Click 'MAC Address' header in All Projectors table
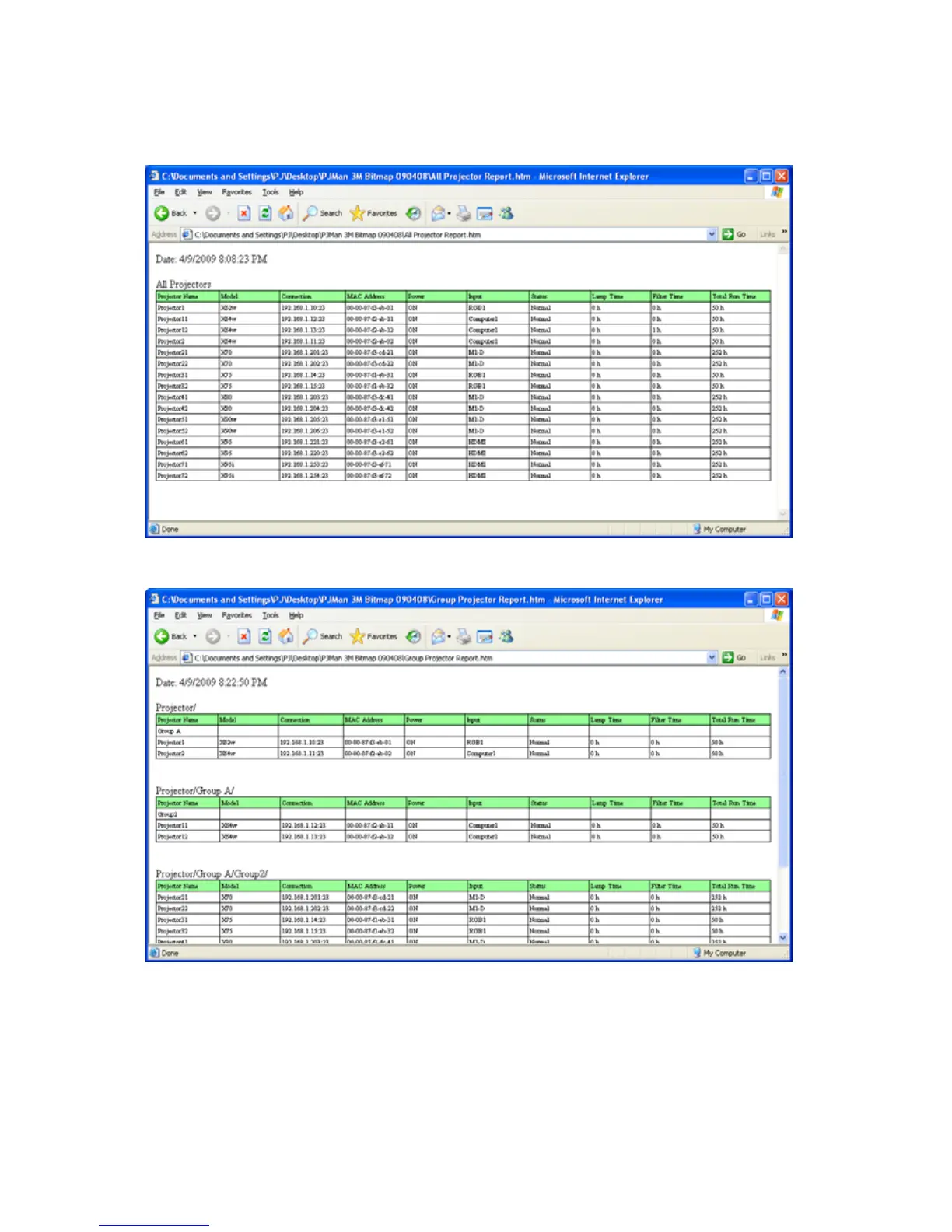 [x=375, y=296]
